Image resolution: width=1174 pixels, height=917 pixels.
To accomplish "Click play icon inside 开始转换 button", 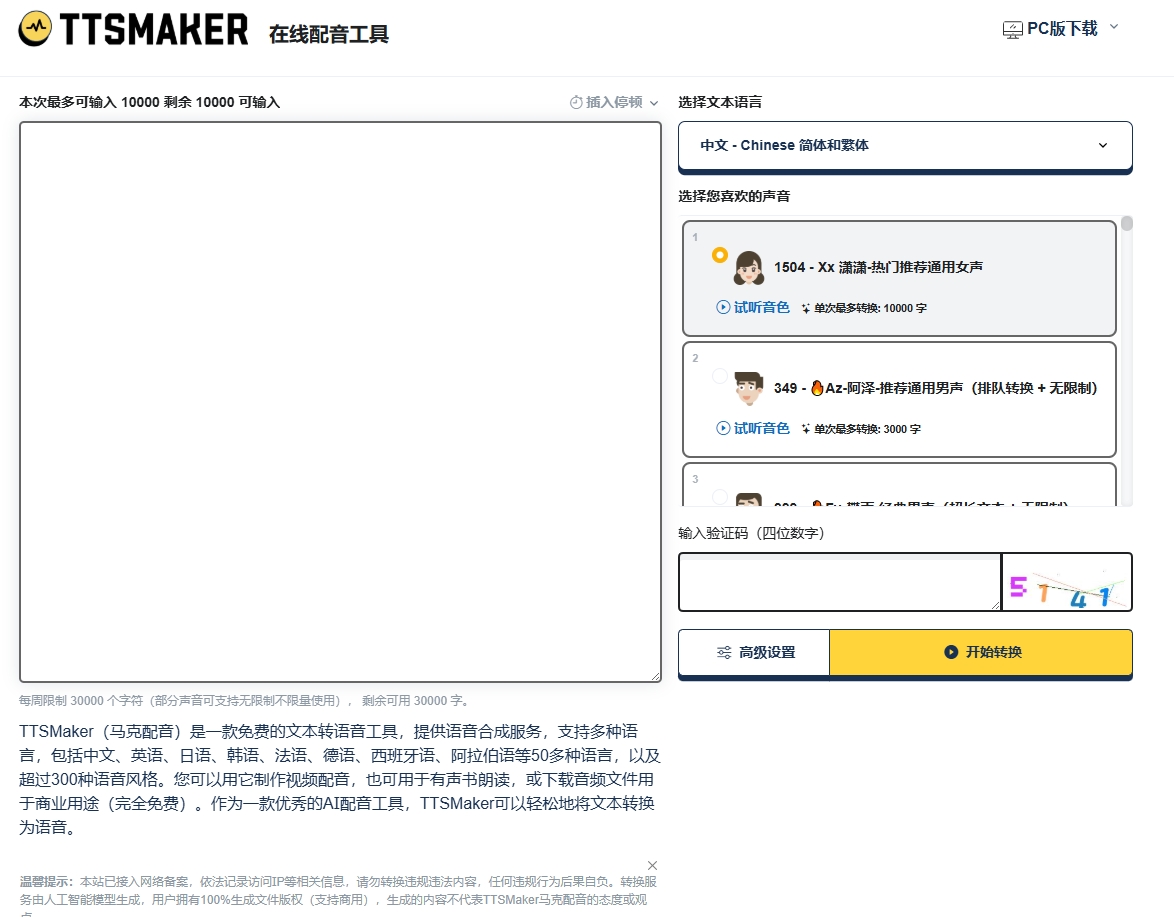I will [951, 652].
